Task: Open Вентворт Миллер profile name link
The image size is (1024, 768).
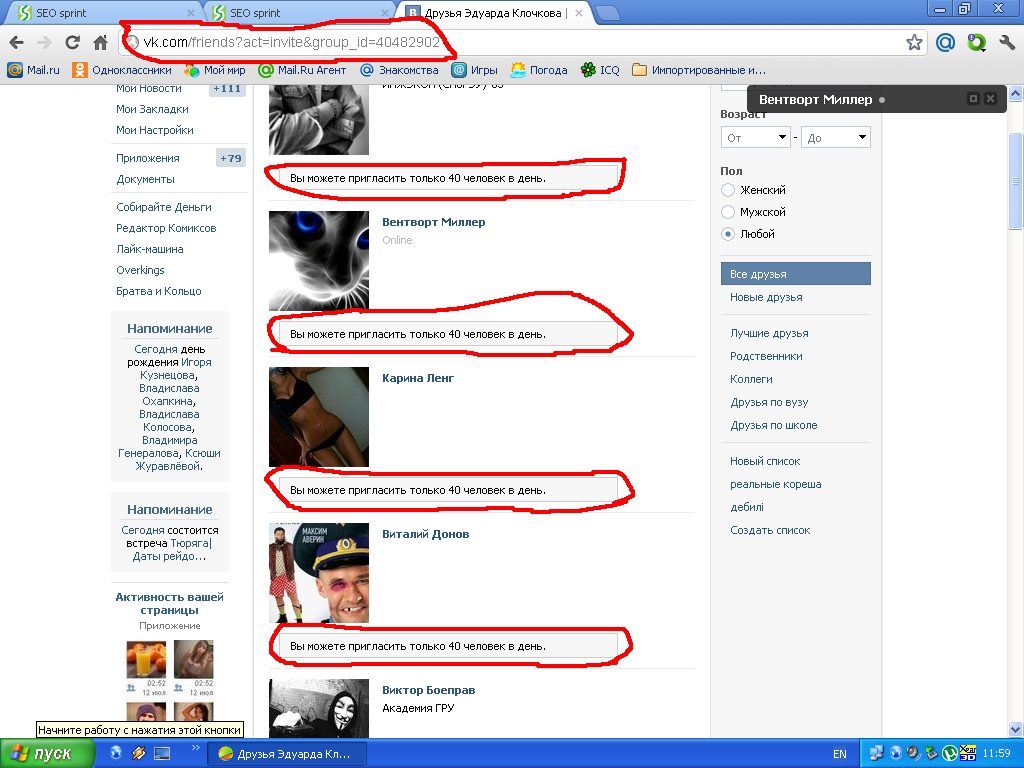Action: [x=434, y=222]
